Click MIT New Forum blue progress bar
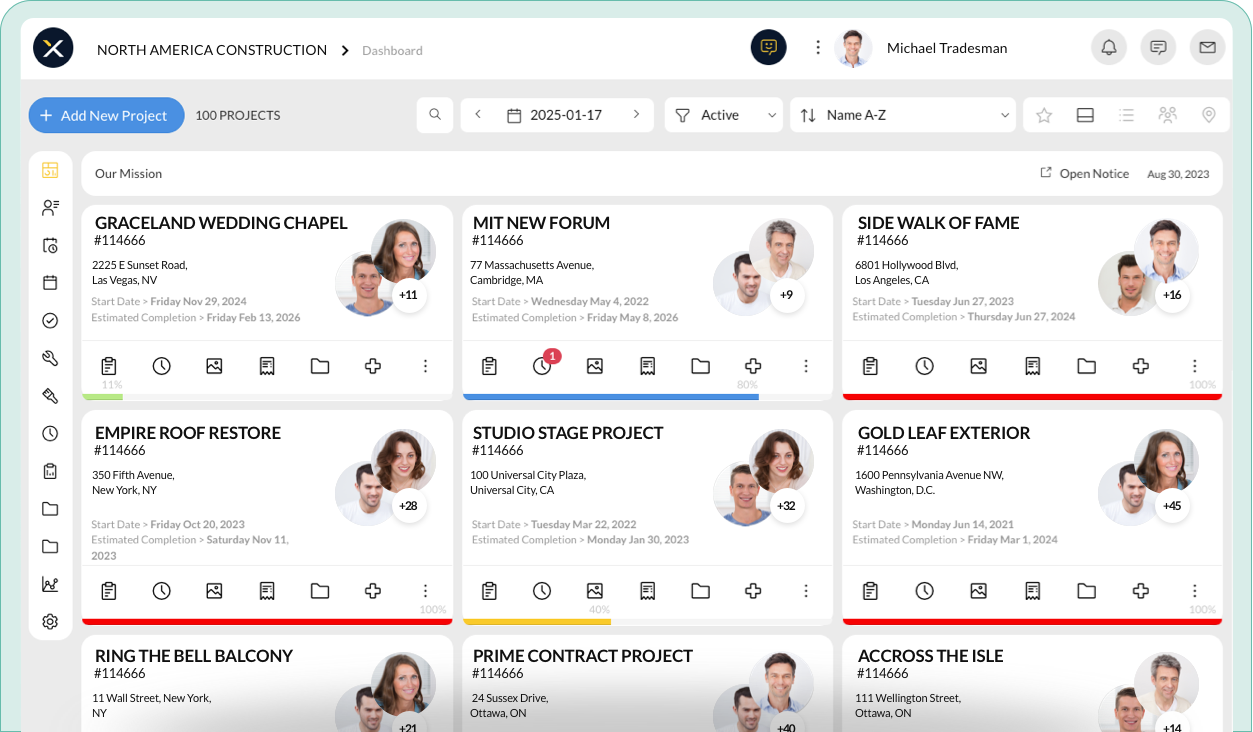 coord(610,397)
